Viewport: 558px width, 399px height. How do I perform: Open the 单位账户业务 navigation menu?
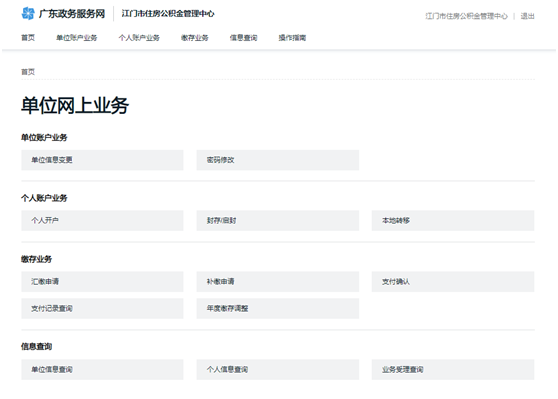[x=77, y=38]
